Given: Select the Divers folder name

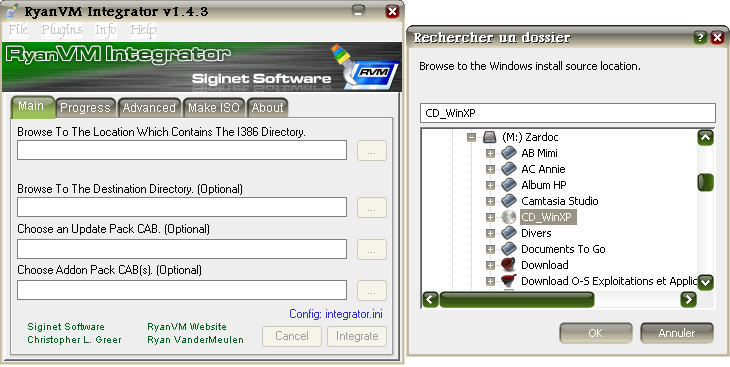Looking at the screenshot, I should 536,233.
